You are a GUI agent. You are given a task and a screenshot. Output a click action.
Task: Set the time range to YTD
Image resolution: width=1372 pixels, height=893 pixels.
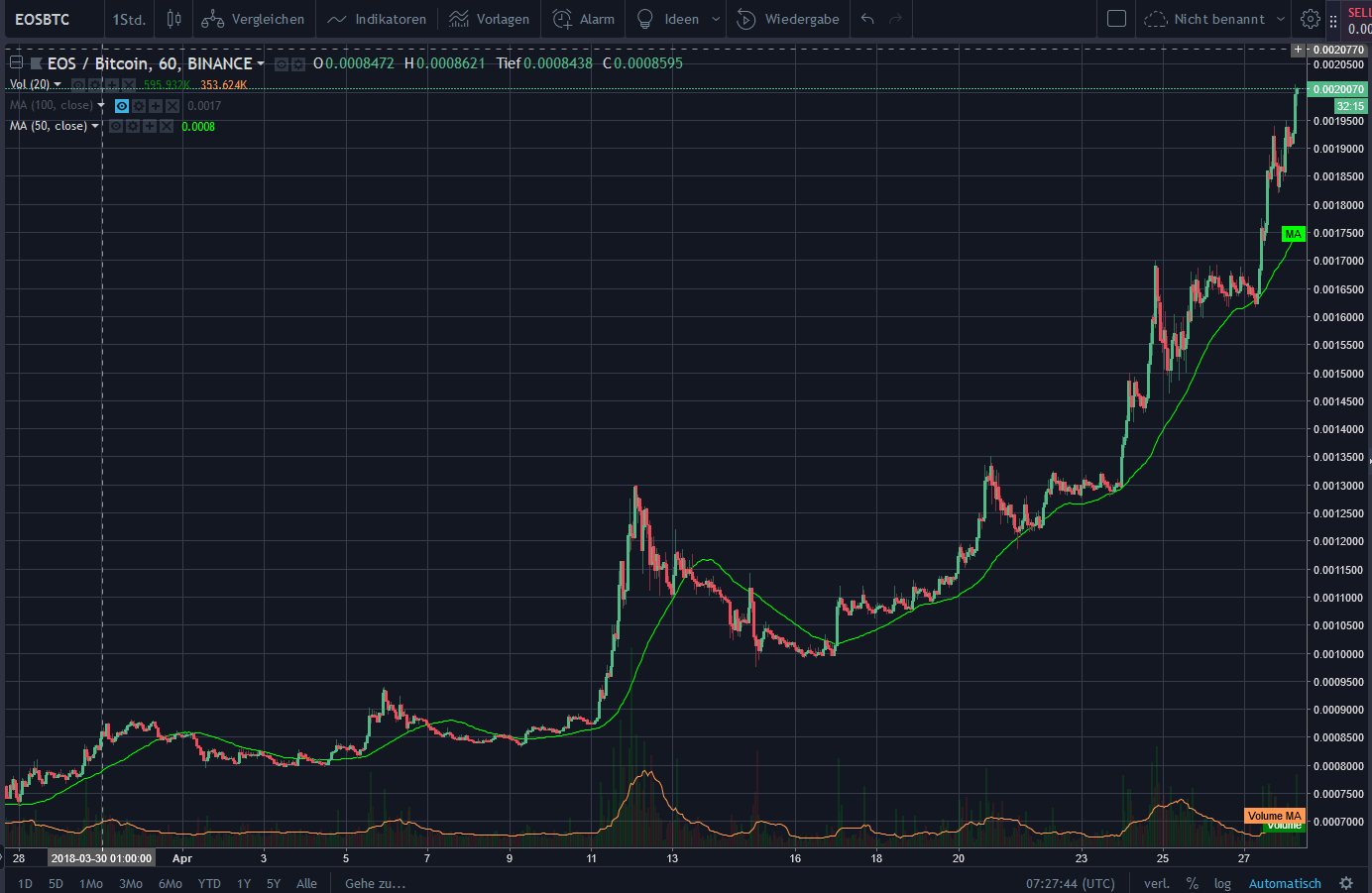click(x=209, y=883)
